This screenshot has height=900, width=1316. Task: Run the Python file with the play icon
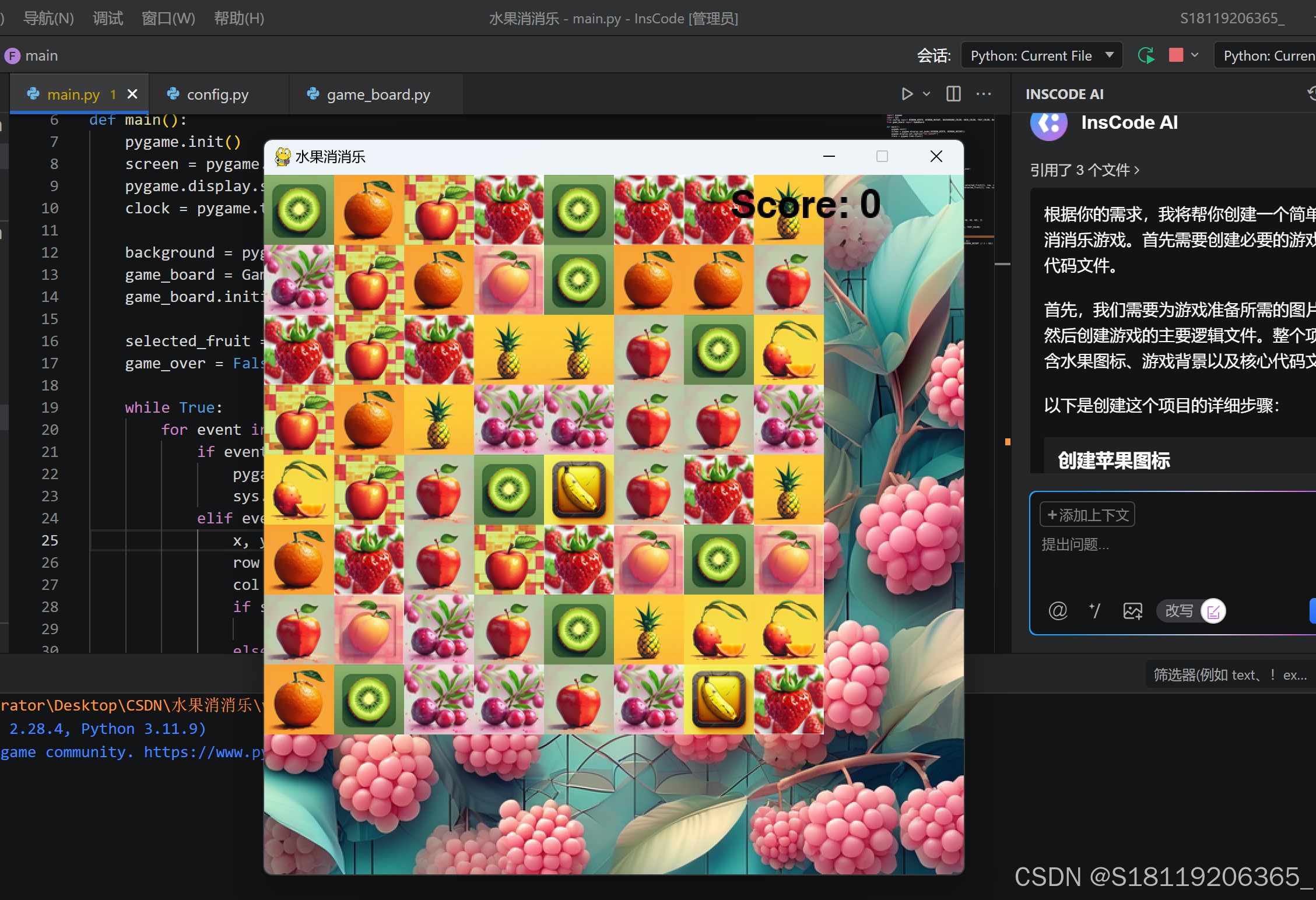point(907,94)
